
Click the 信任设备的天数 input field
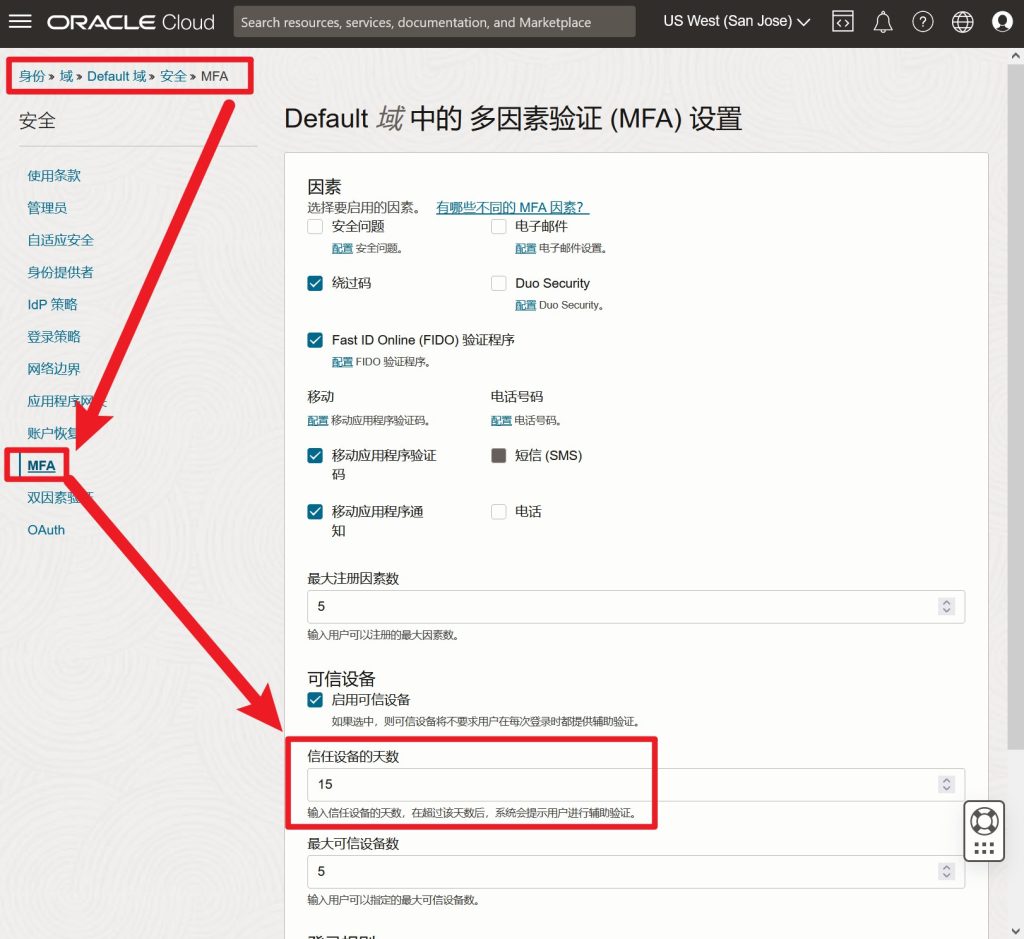[x=620, y=785]
